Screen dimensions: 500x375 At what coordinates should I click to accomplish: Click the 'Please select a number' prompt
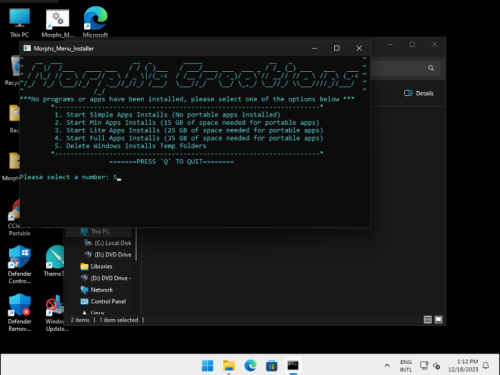pos(64,177)
